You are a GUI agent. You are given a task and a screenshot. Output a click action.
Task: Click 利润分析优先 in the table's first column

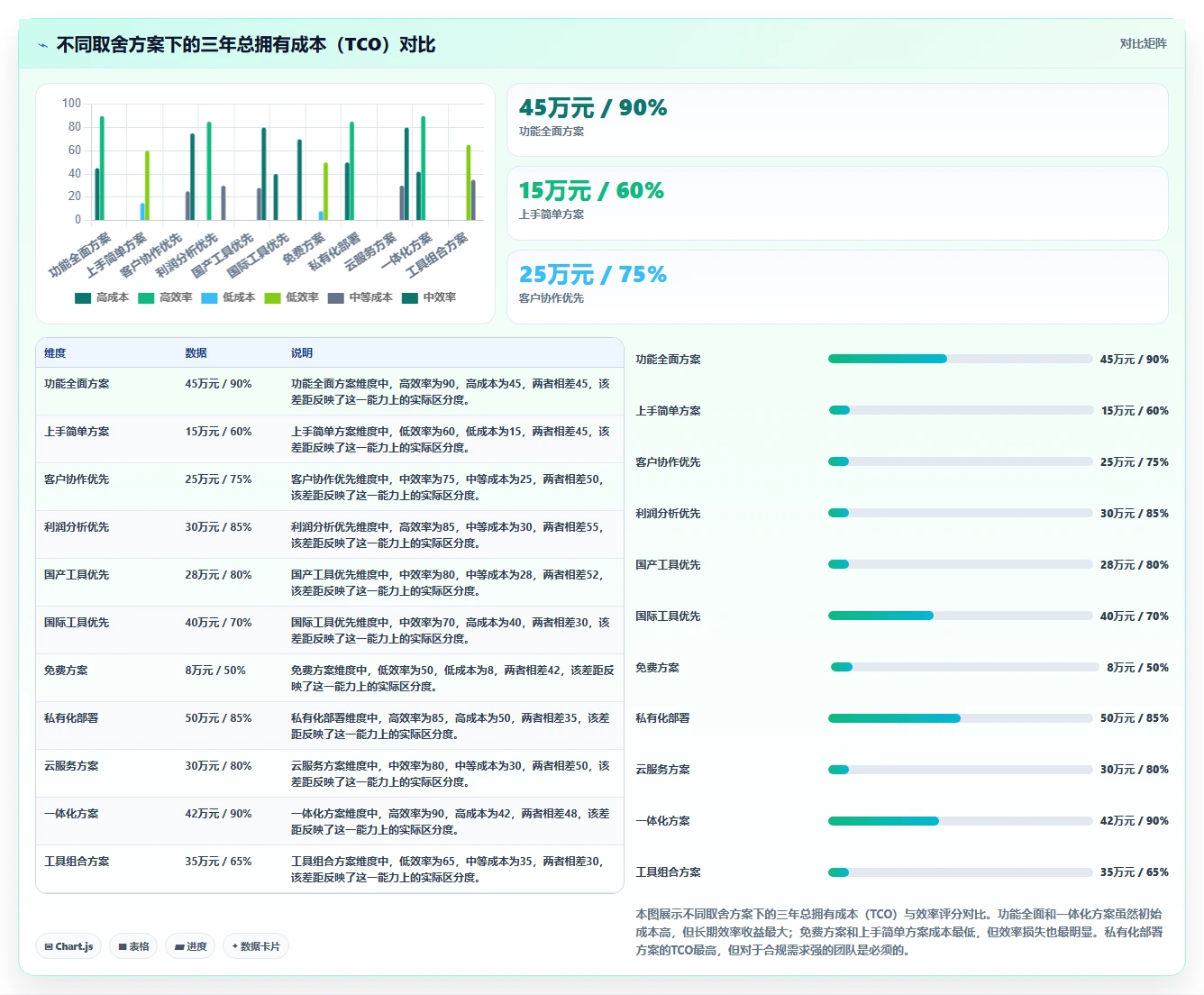(x=77, y=527)
